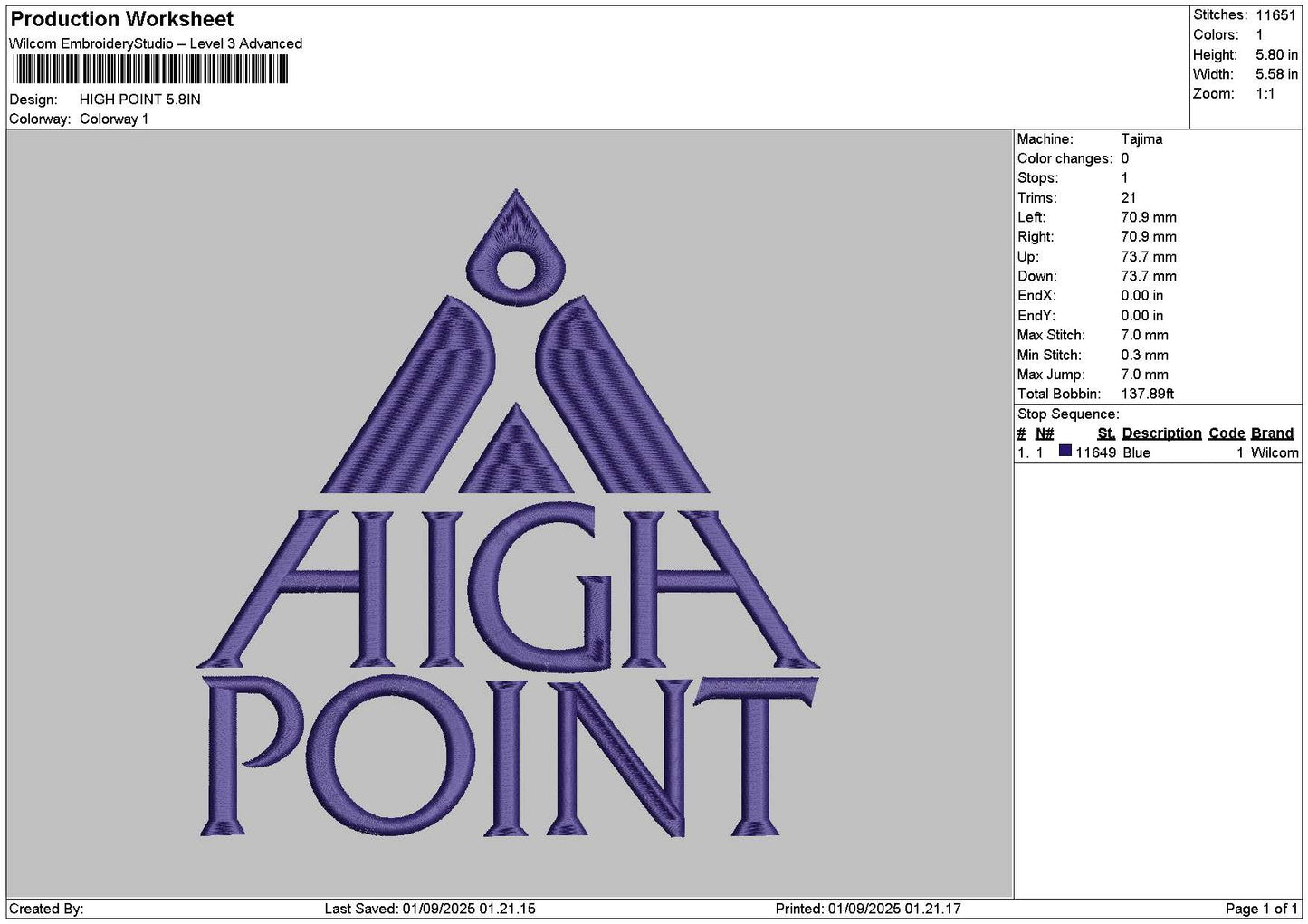Click the EndX value 0.00 in
The height and width of the screenshot is (924, 1308).
coord(1142,296)
